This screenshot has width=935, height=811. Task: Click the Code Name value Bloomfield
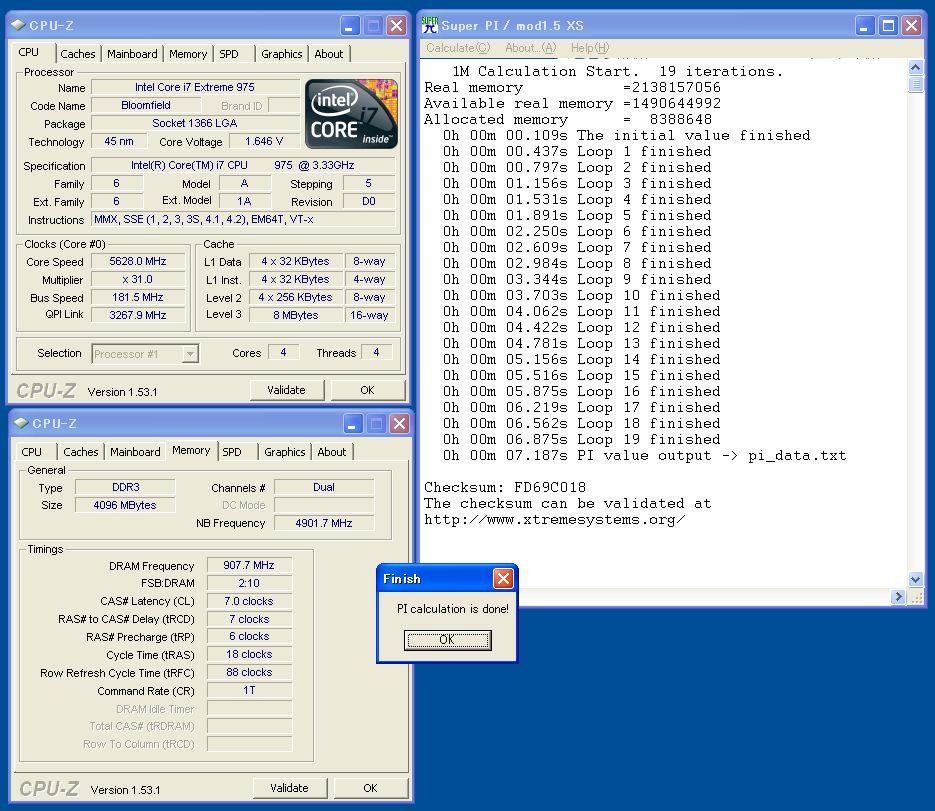[x=146, y=105]
